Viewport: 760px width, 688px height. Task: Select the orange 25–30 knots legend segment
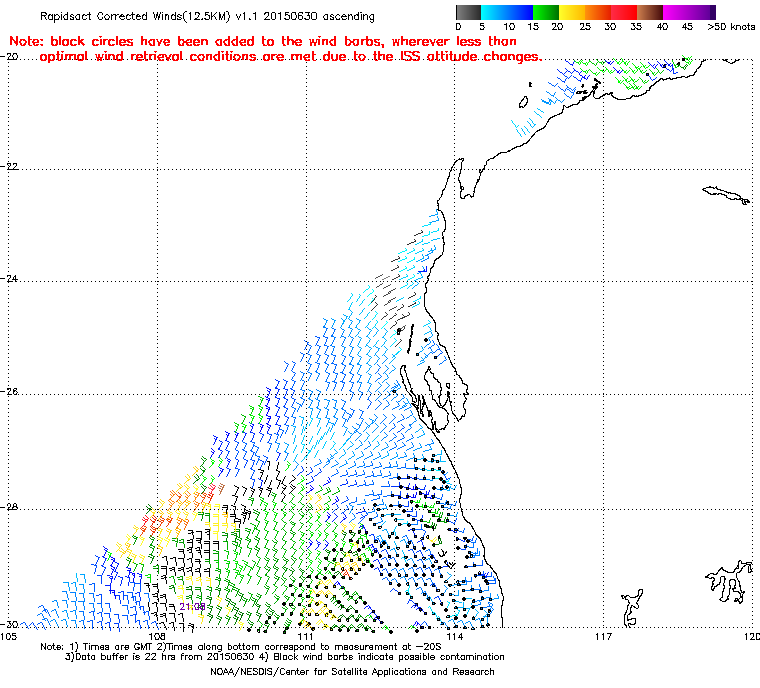click(598, 12)
